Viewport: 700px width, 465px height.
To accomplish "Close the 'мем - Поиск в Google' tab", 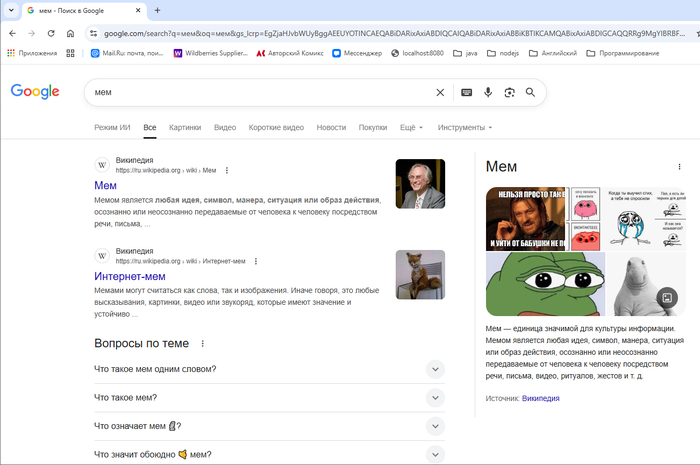I will 138,10.
